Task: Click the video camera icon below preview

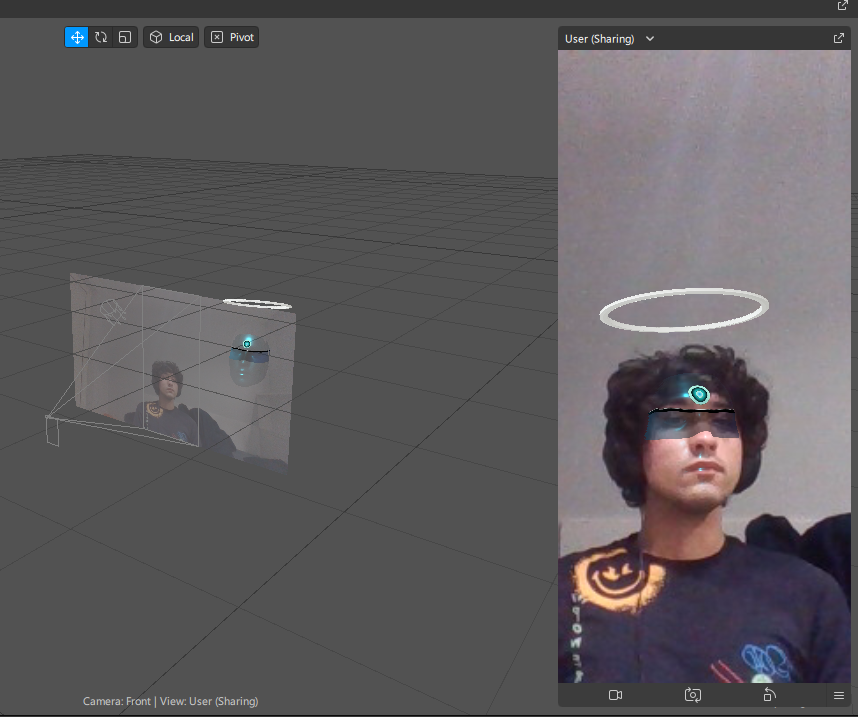Action: 616,695
